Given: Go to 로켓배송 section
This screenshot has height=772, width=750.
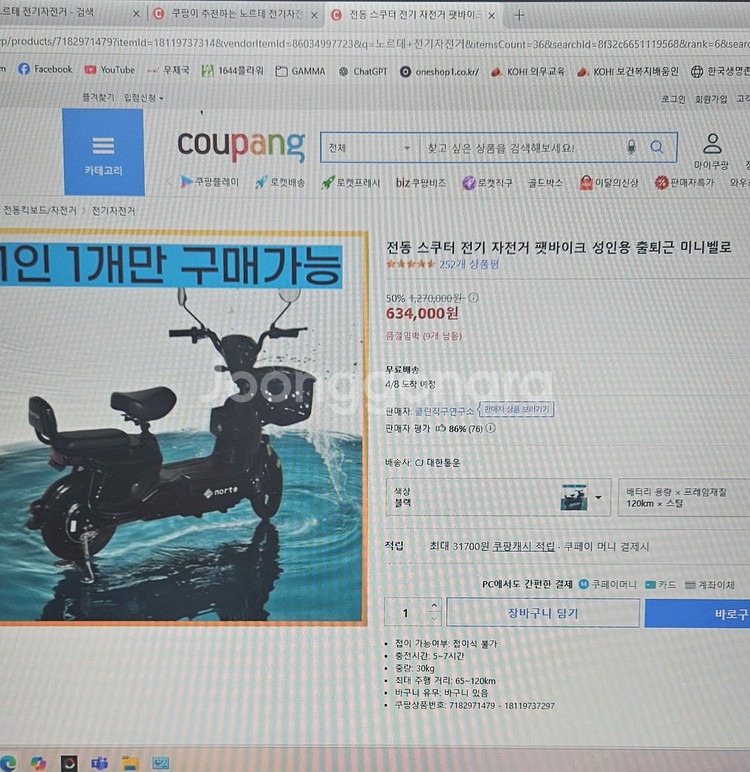Looking at the screenshot, I should (280, 183).
